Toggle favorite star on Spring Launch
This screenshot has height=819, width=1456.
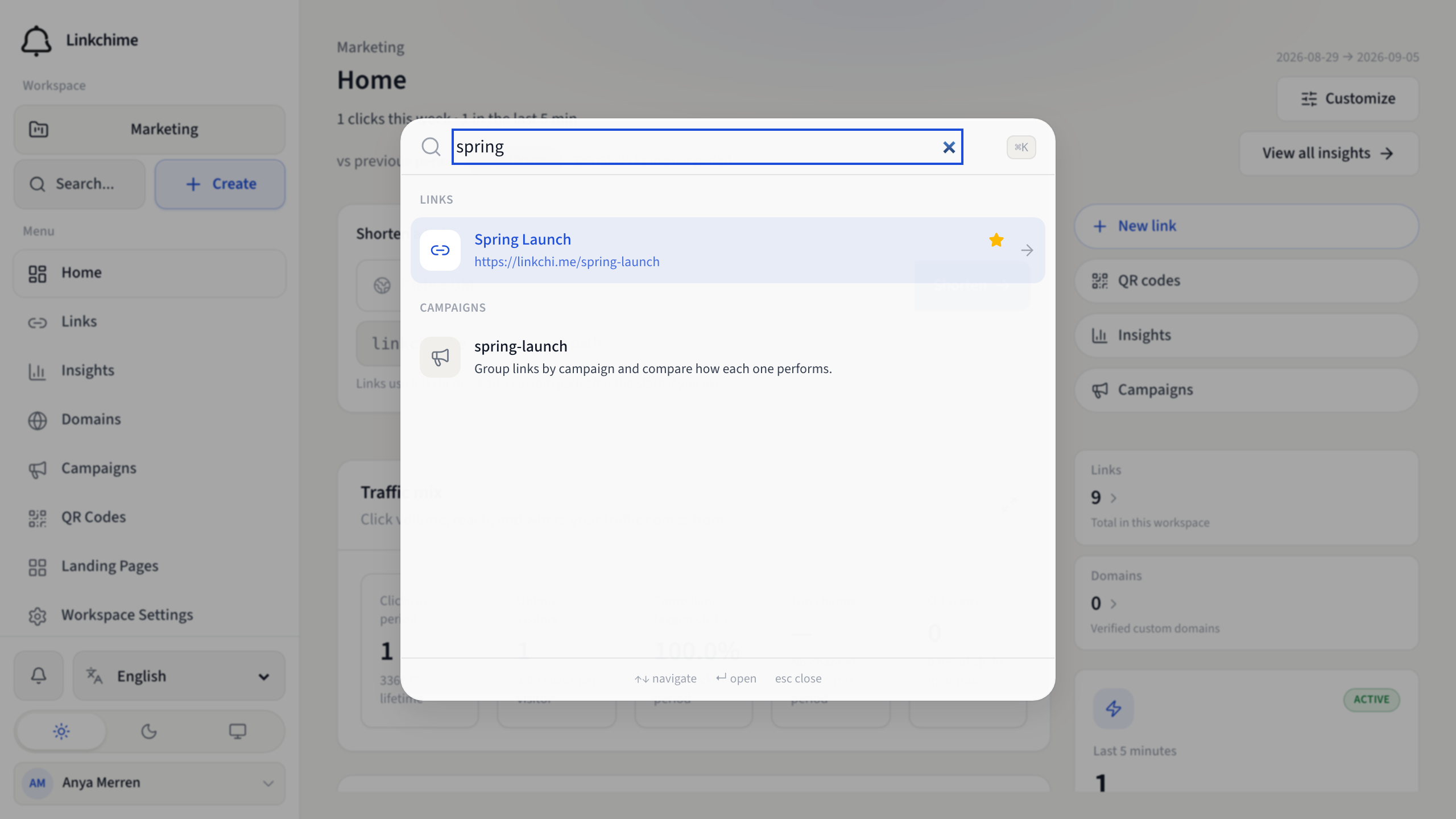996,240
